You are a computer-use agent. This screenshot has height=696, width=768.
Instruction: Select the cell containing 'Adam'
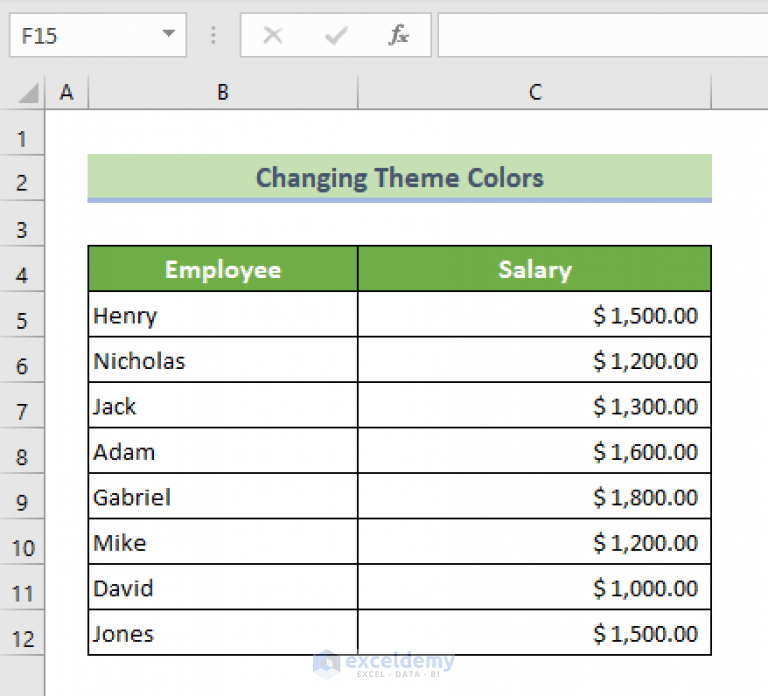(223, 451)
